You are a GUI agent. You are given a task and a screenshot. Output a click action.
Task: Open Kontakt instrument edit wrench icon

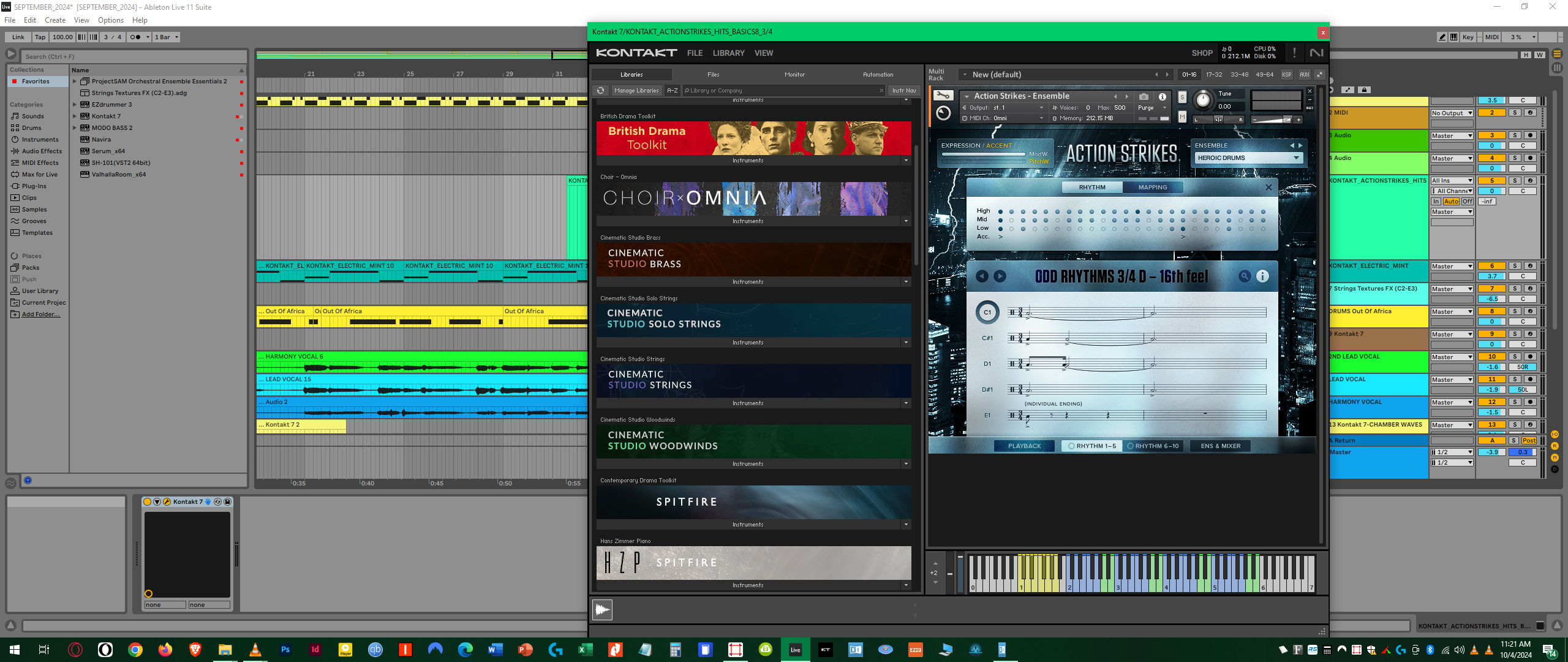[x=943, y=96]
